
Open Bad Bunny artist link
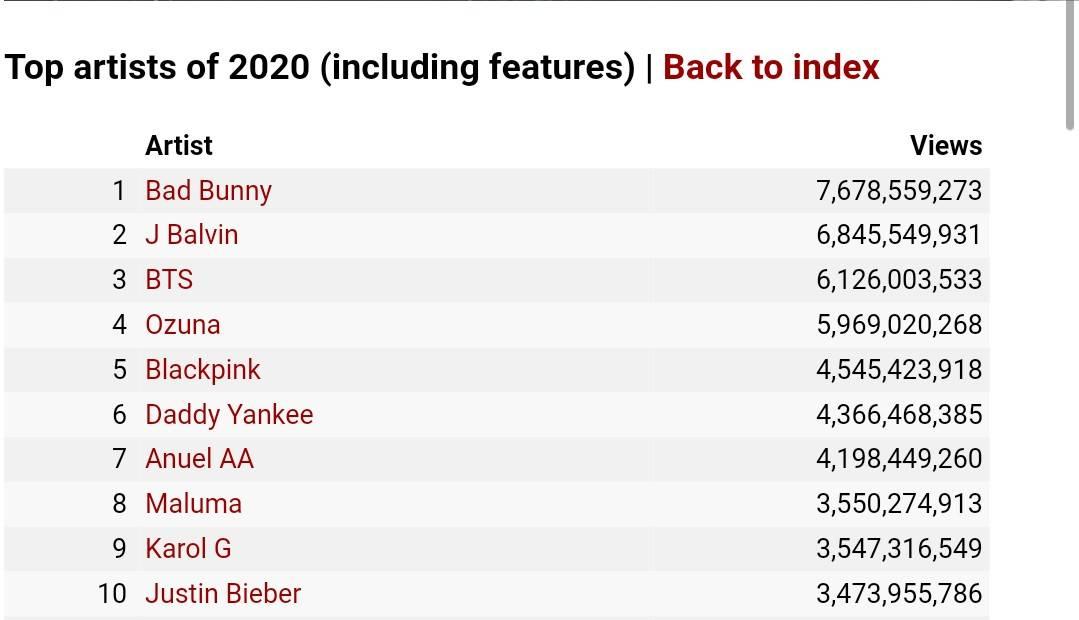tap(208, 190)
